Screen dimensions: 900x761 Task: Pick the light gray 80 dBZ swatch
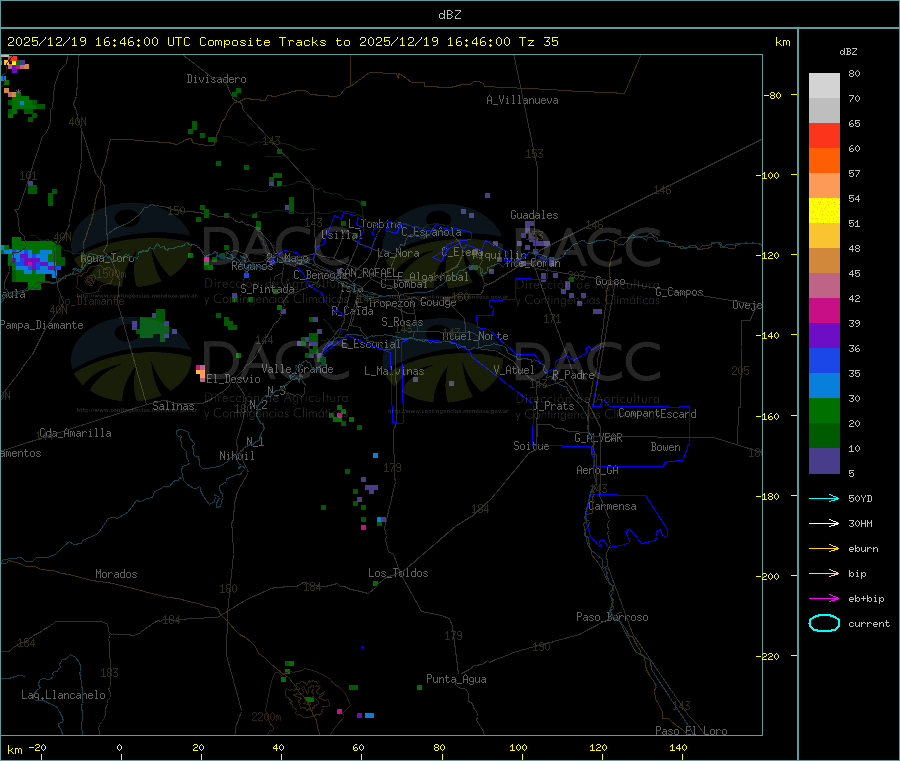click(824, 86)
